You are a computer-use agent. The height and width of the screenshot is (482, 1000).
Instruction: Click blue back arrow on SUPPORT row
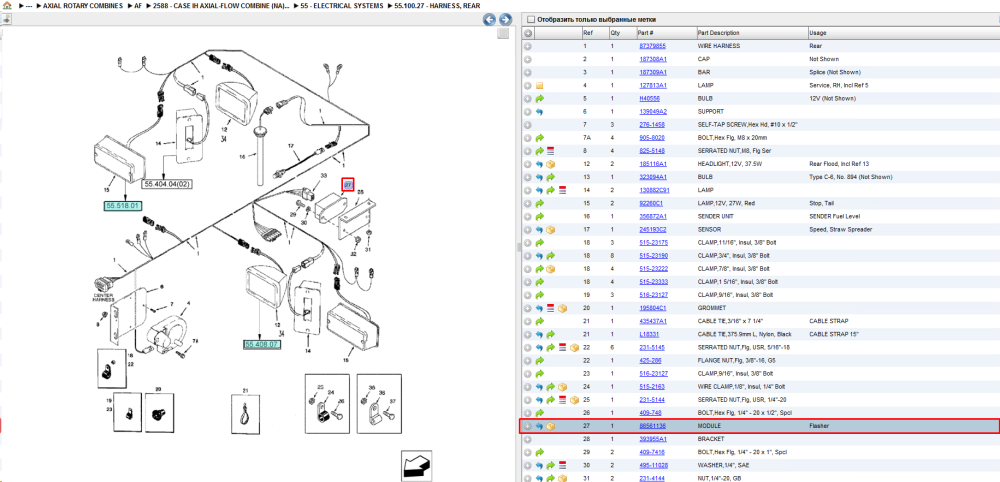point(540,112)
